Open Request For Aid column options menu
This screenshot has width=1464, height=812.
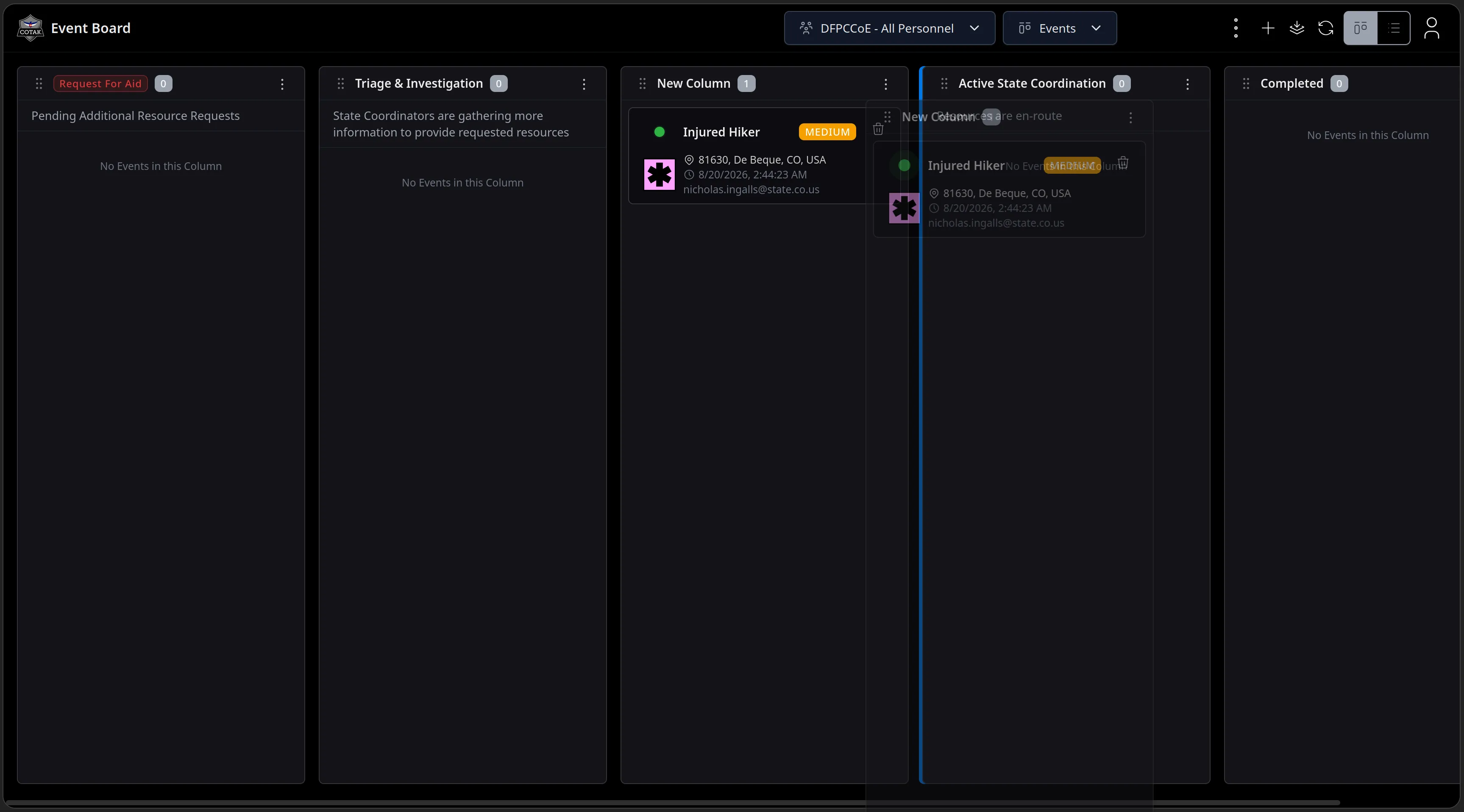click(282, 84)
